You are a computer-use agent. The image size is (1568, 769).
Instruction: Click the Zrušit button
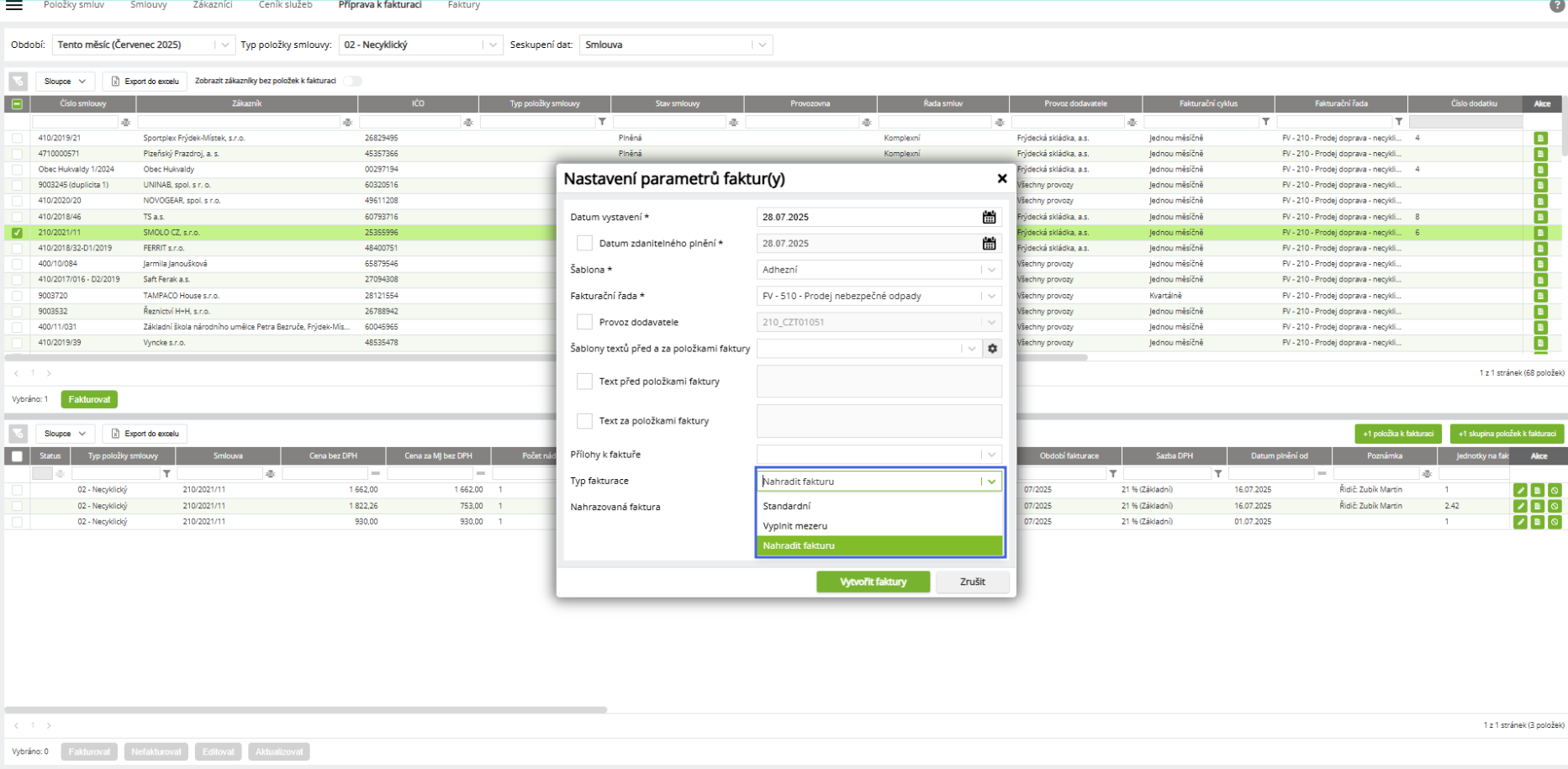(x=972, y=582)
